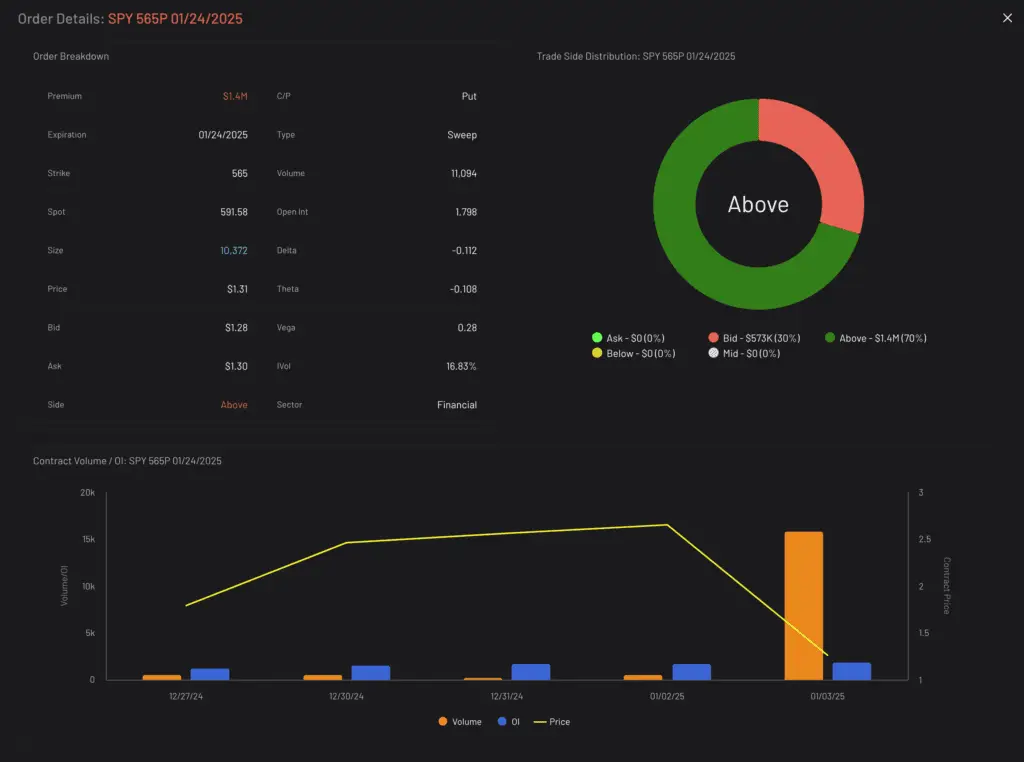Screen dimensions: 1024x762
Task: Click the blue OI bar for 12/27/24
Action: 210,674
